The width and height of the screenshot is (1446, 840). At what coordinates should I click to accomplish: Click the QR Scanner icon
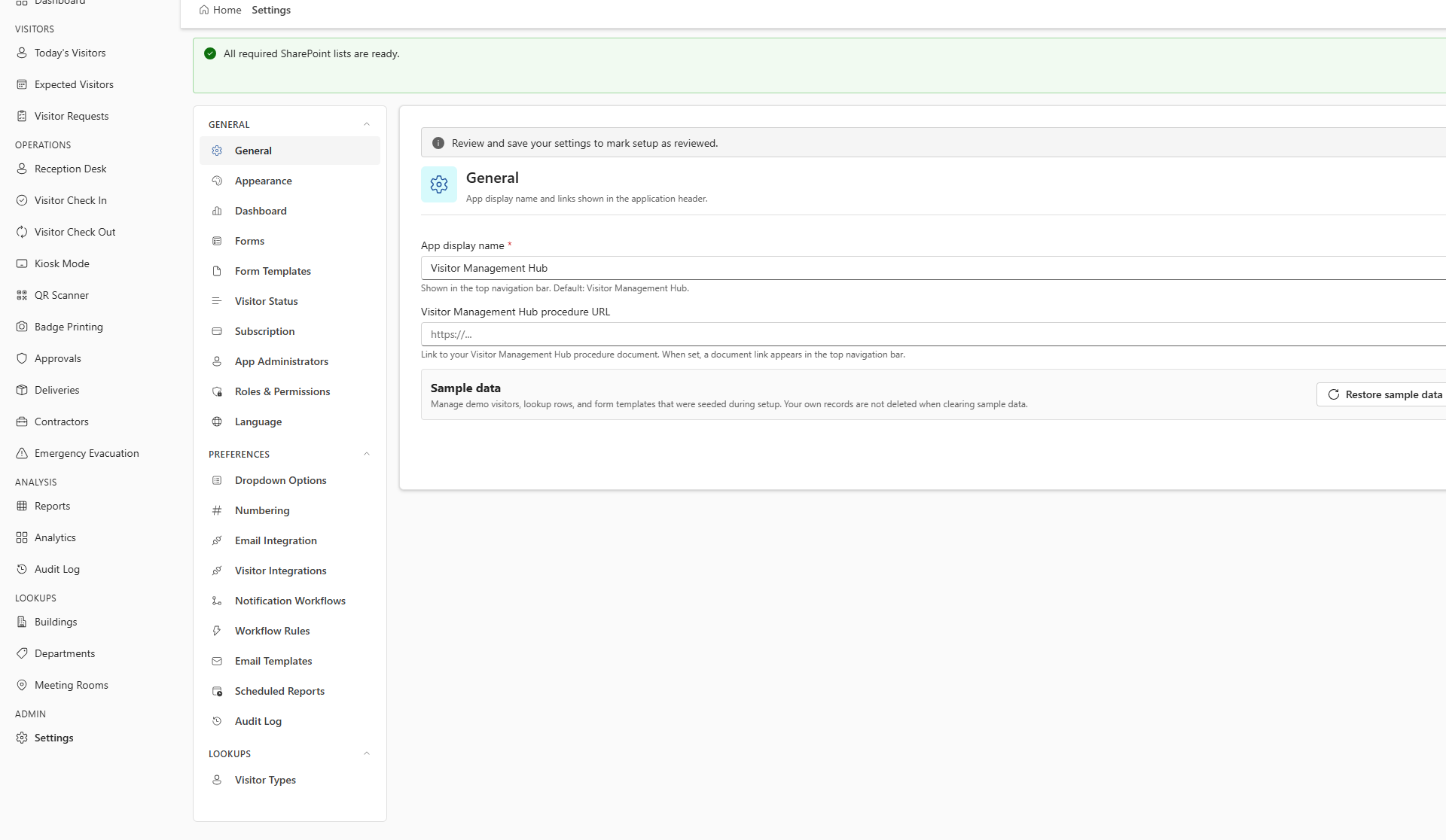[x=22, y=295]
